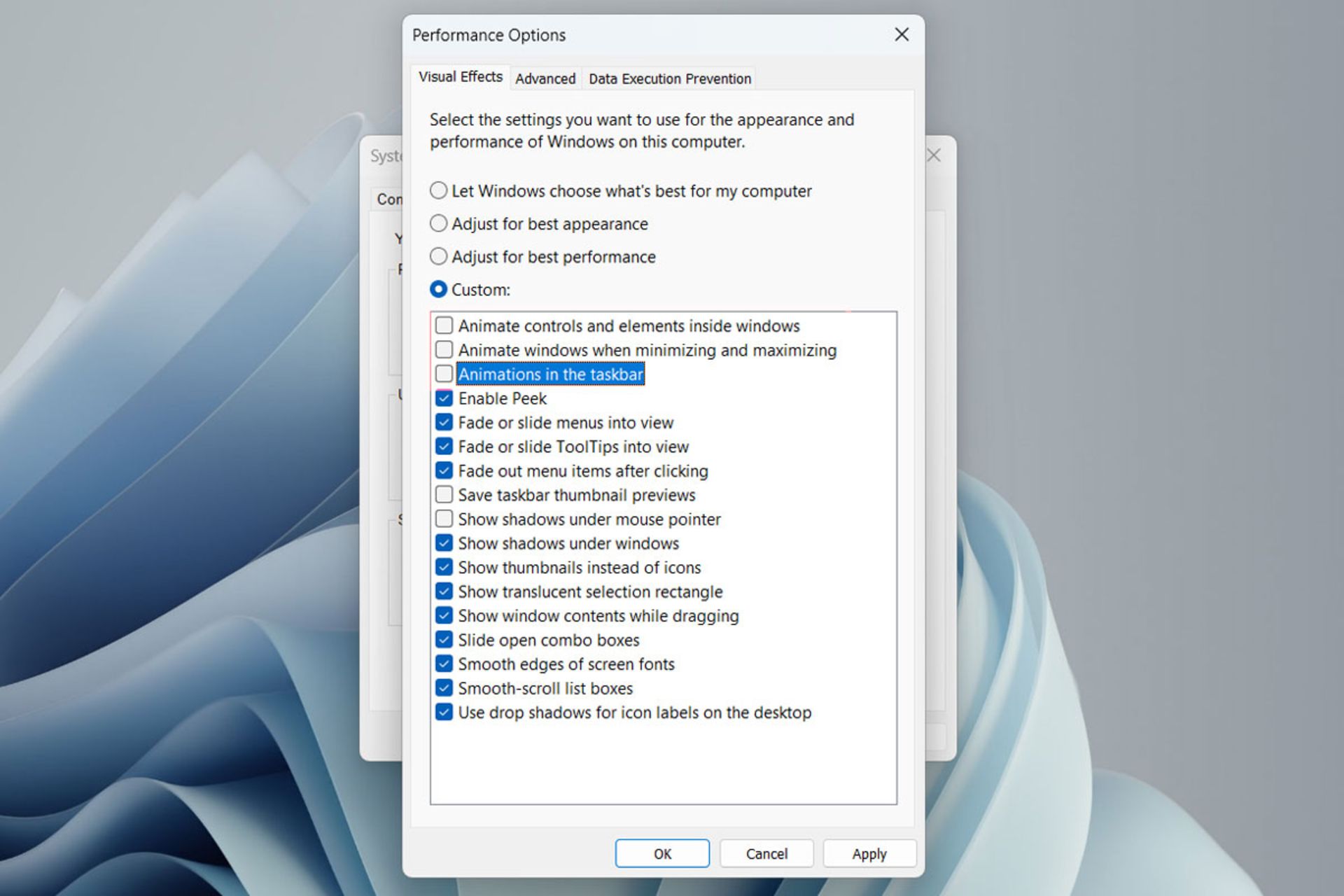Select Adjust for best appearance
1344x896 pixels.
(x=438, y=223)
